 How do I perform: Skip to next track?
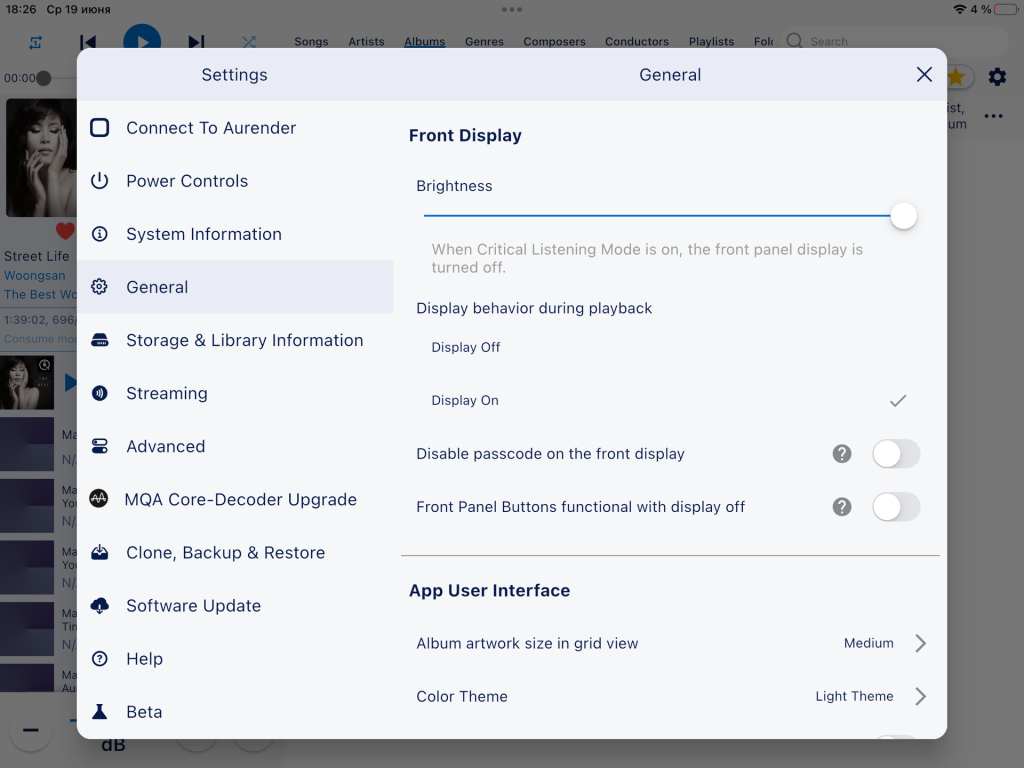pos(196,42)
